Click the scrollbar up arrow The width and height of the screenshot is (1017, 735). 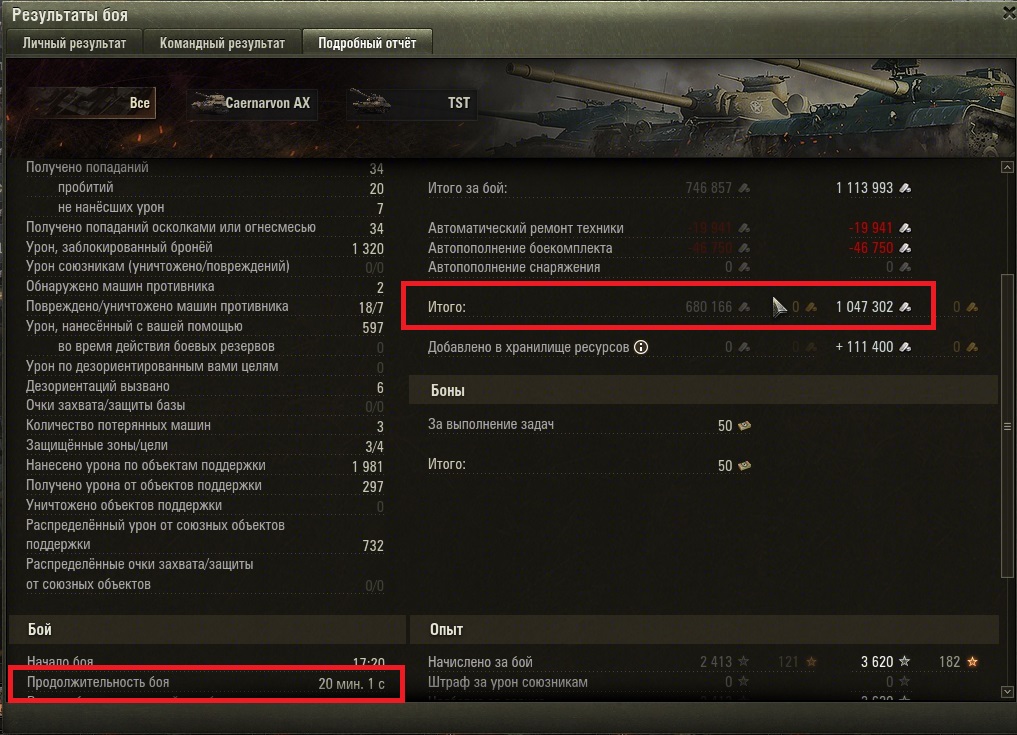[1007, 167]
